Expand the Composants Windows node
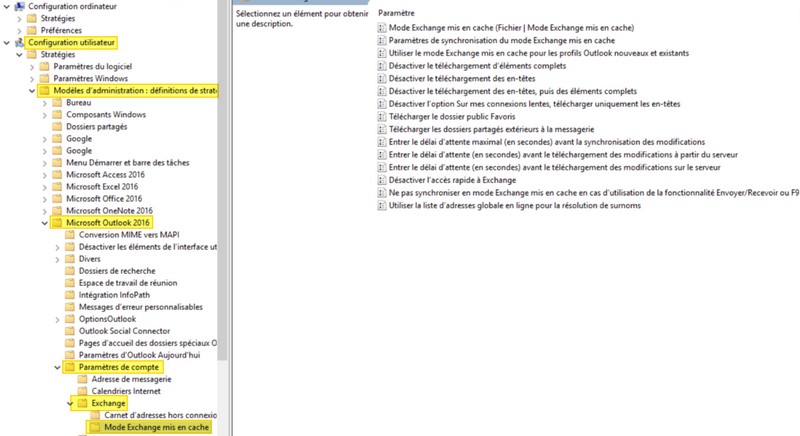The height and width of the screenshot is (436, 800). [x=45, y=115]
